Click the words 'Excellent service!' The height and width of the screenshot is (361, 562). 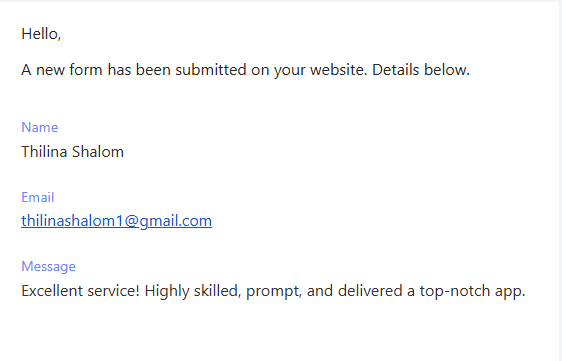pyautogui.click(x=80, y=290)
